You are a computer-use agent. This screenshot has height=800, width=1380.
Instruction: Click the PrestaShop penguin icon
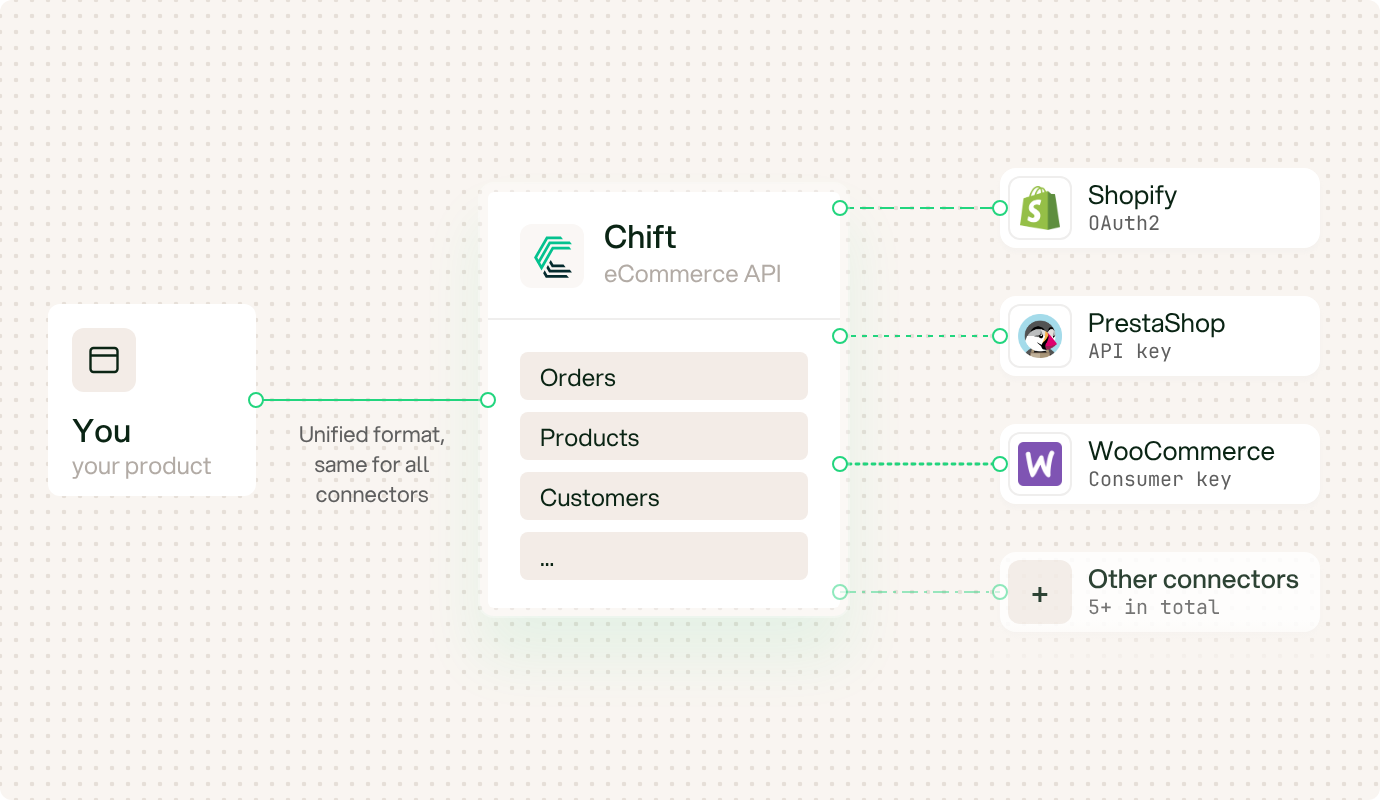click(x=1040, y=336)
